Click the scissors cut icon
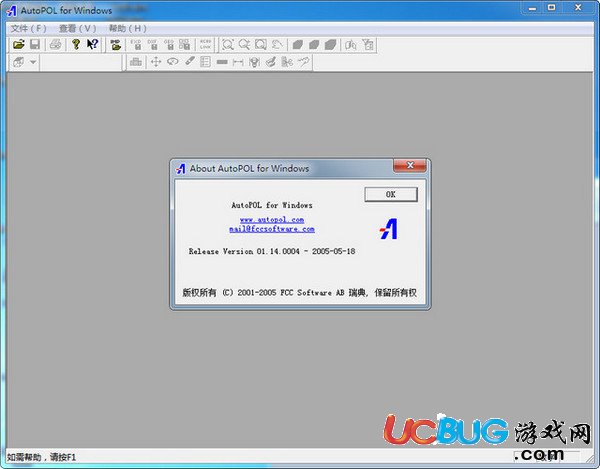 point(287,62)
